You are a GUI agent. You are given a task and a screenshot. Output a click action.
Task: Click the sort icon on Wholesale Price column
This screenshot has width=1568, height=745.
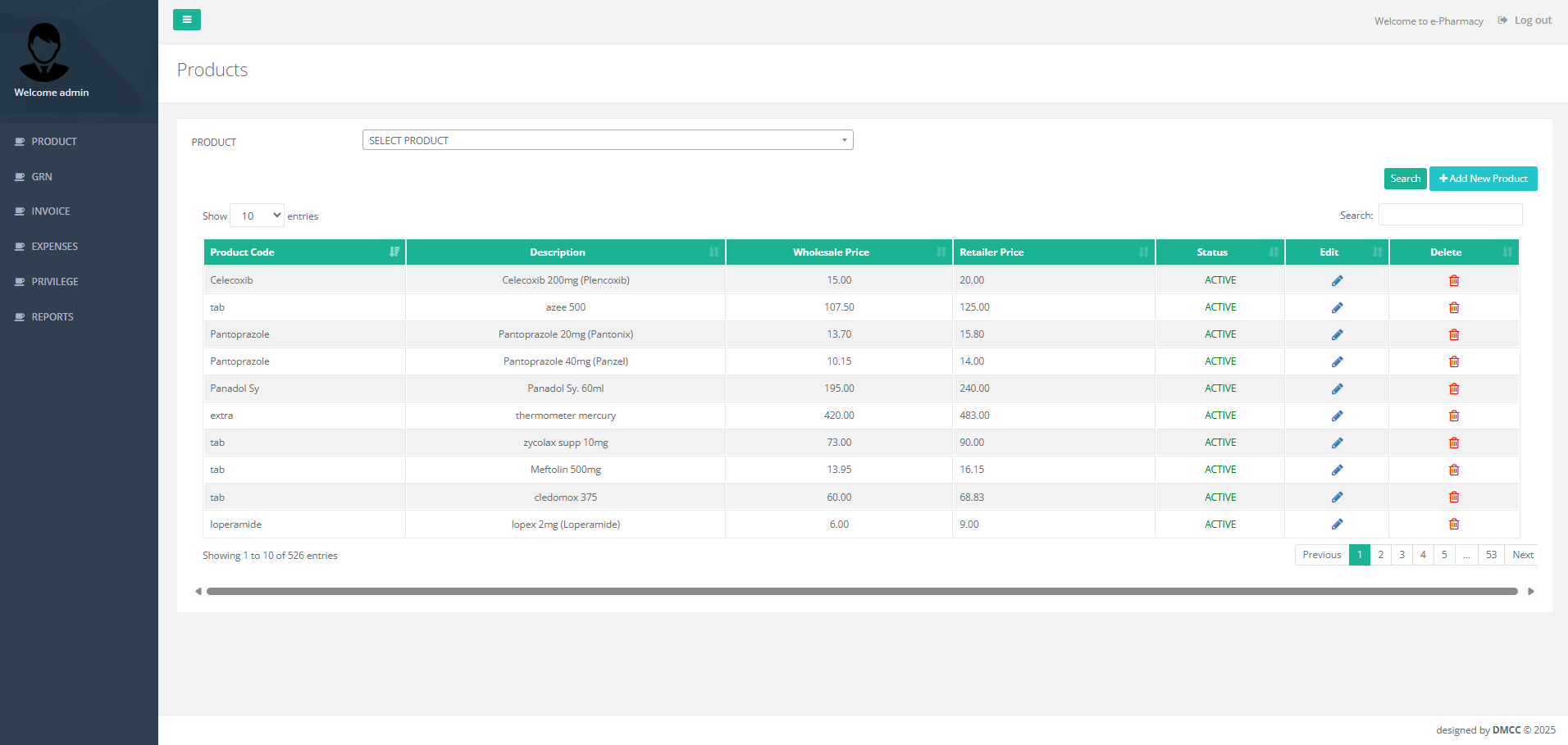(x=941, y=252)
